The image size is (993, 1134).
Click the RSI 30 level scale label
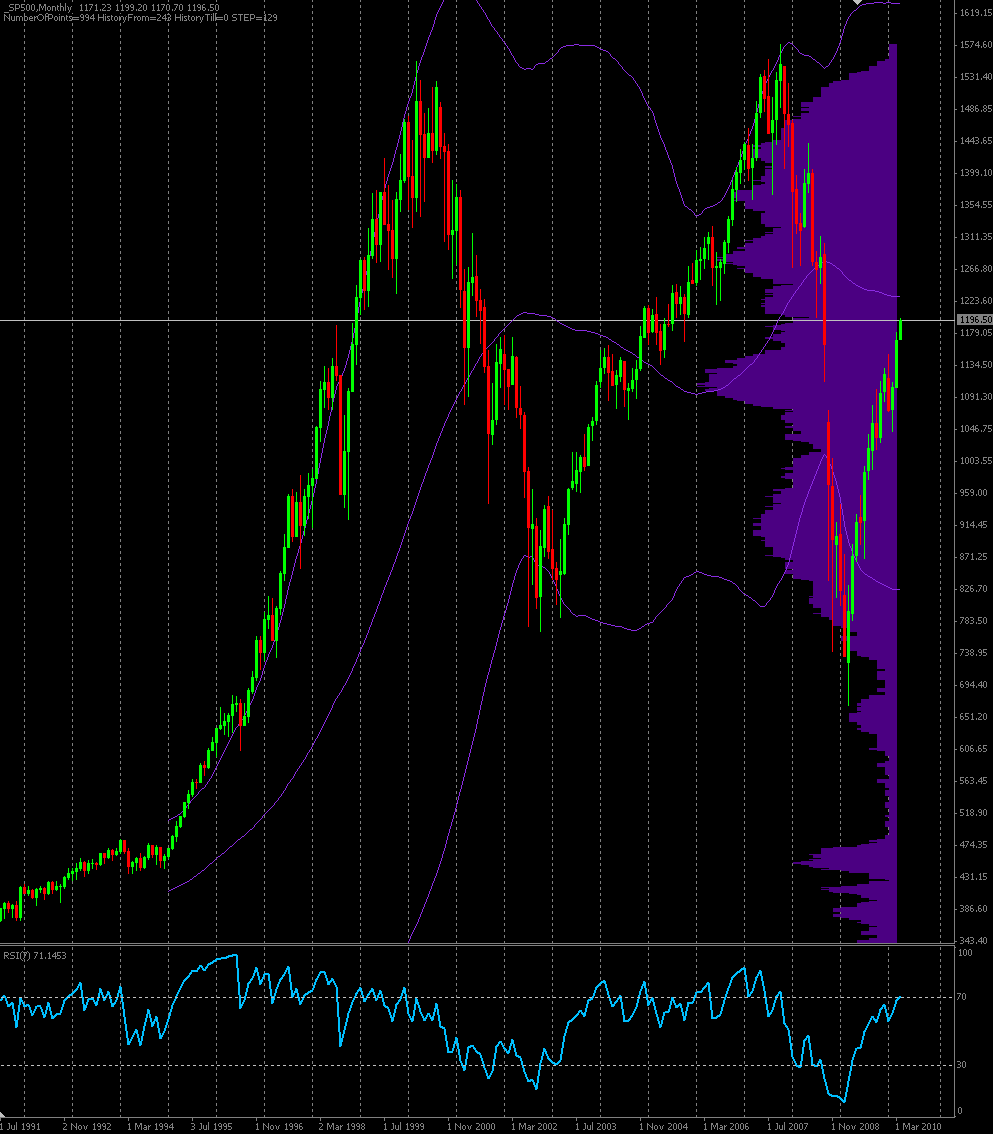965,1065
